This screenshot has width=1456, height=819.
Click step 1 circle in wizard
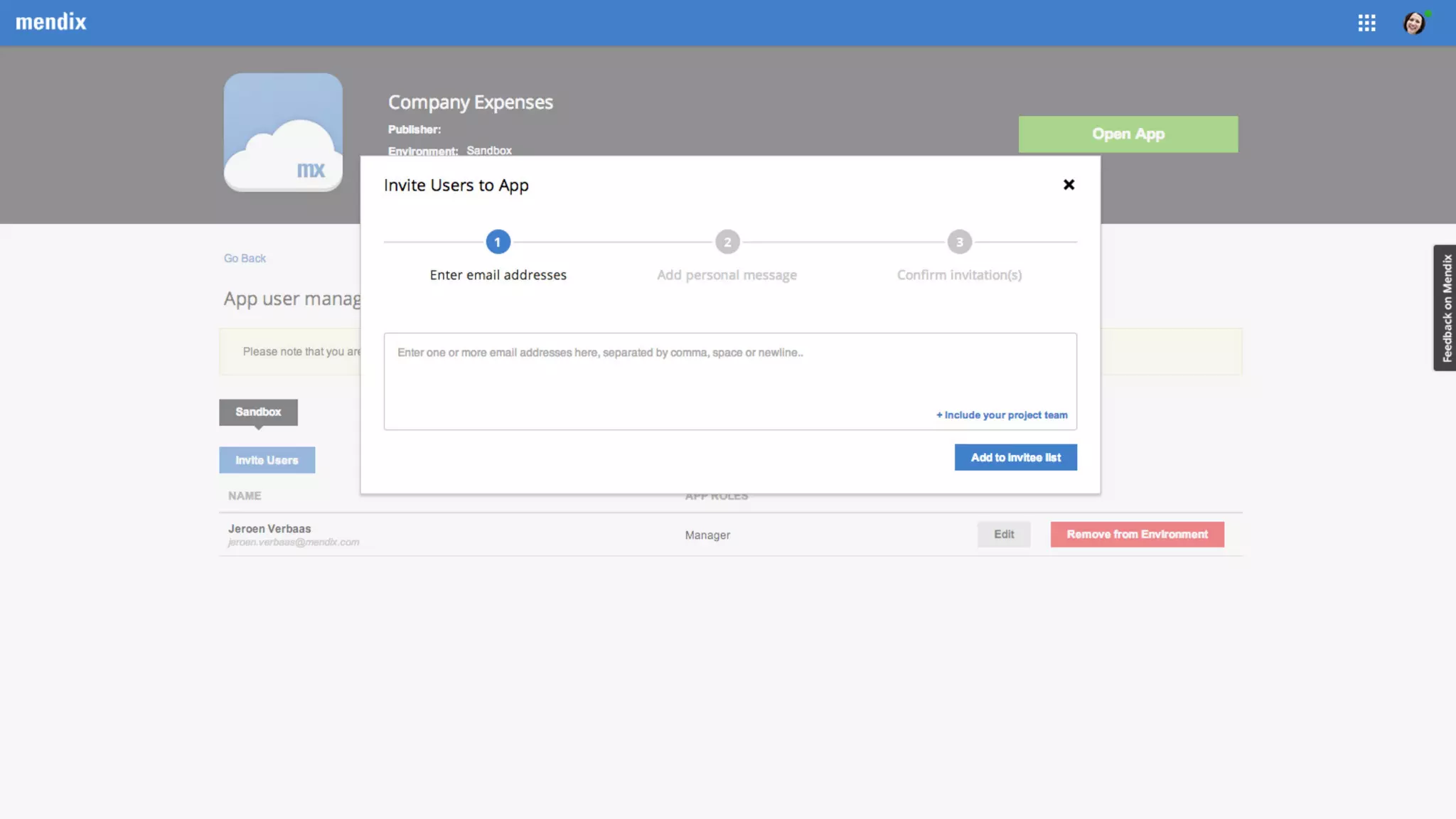(498, 242)
